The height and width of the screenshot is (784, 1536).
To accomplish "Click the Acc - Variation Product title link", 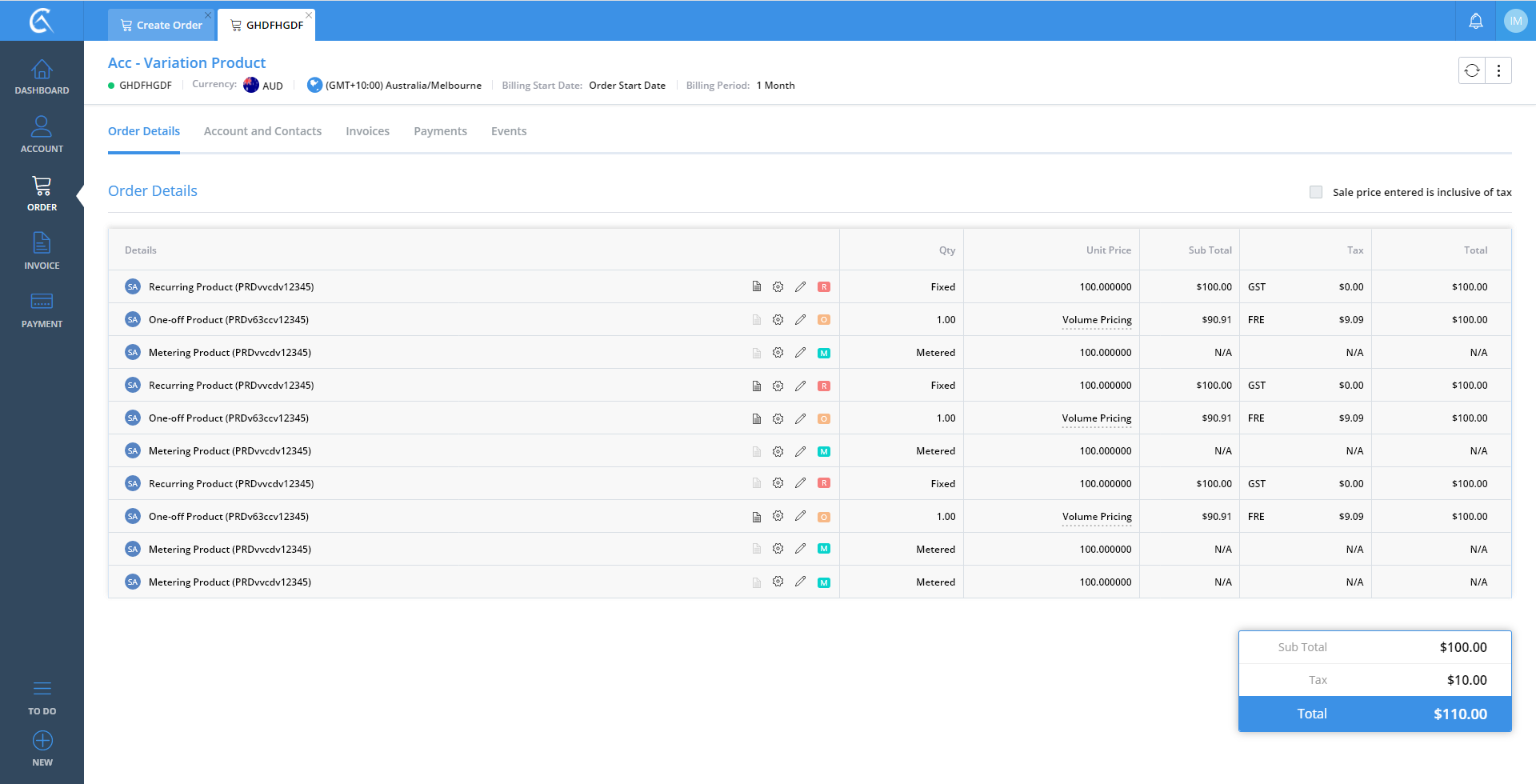I will click(x=186, y=62).
